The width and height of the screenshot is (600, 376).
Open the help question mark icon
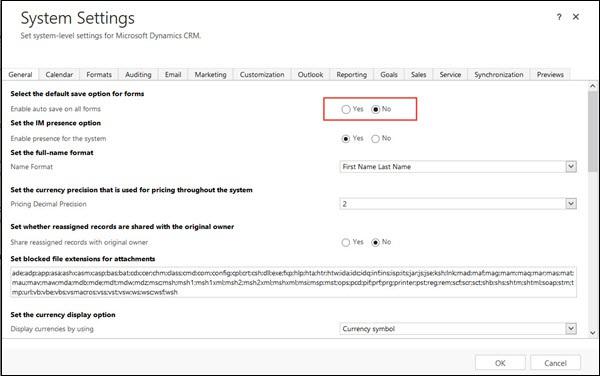click(x=559, y=17)
